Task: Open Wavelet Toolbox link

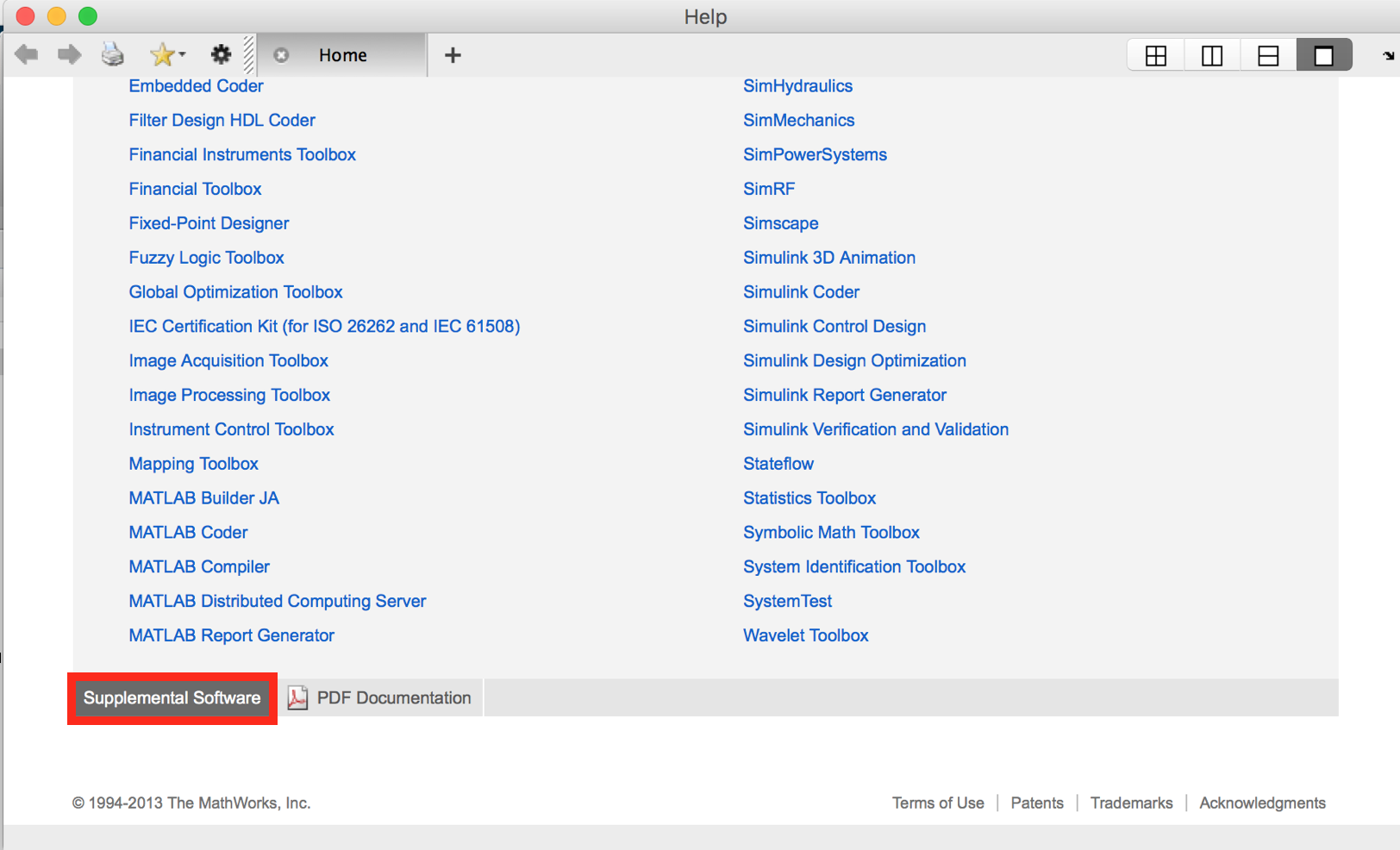Action: tap(805, 635)
